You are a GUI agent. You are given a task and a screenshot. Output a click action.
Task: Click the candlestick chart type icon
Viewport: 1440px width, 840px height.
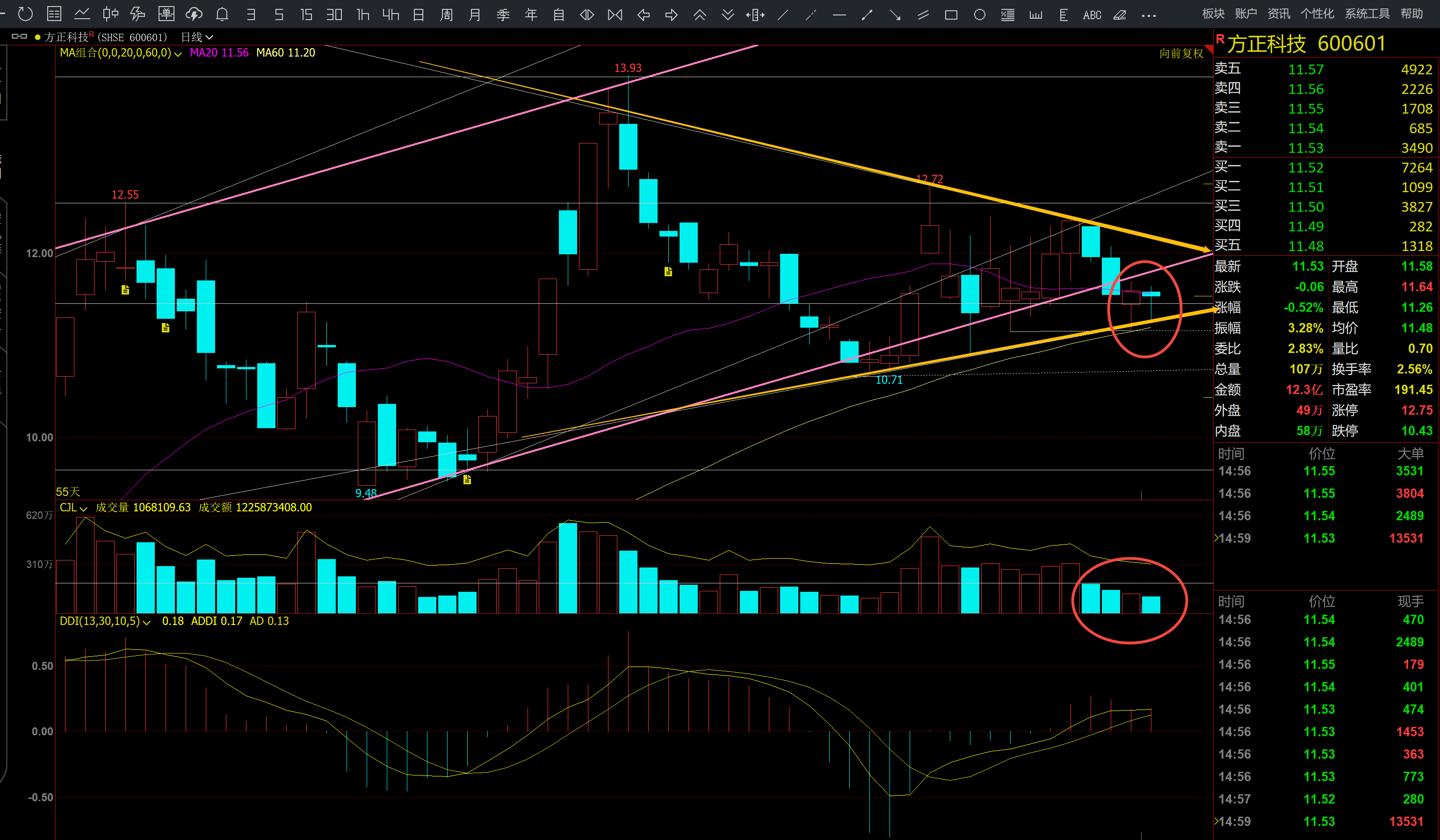(x=110, y=14)
